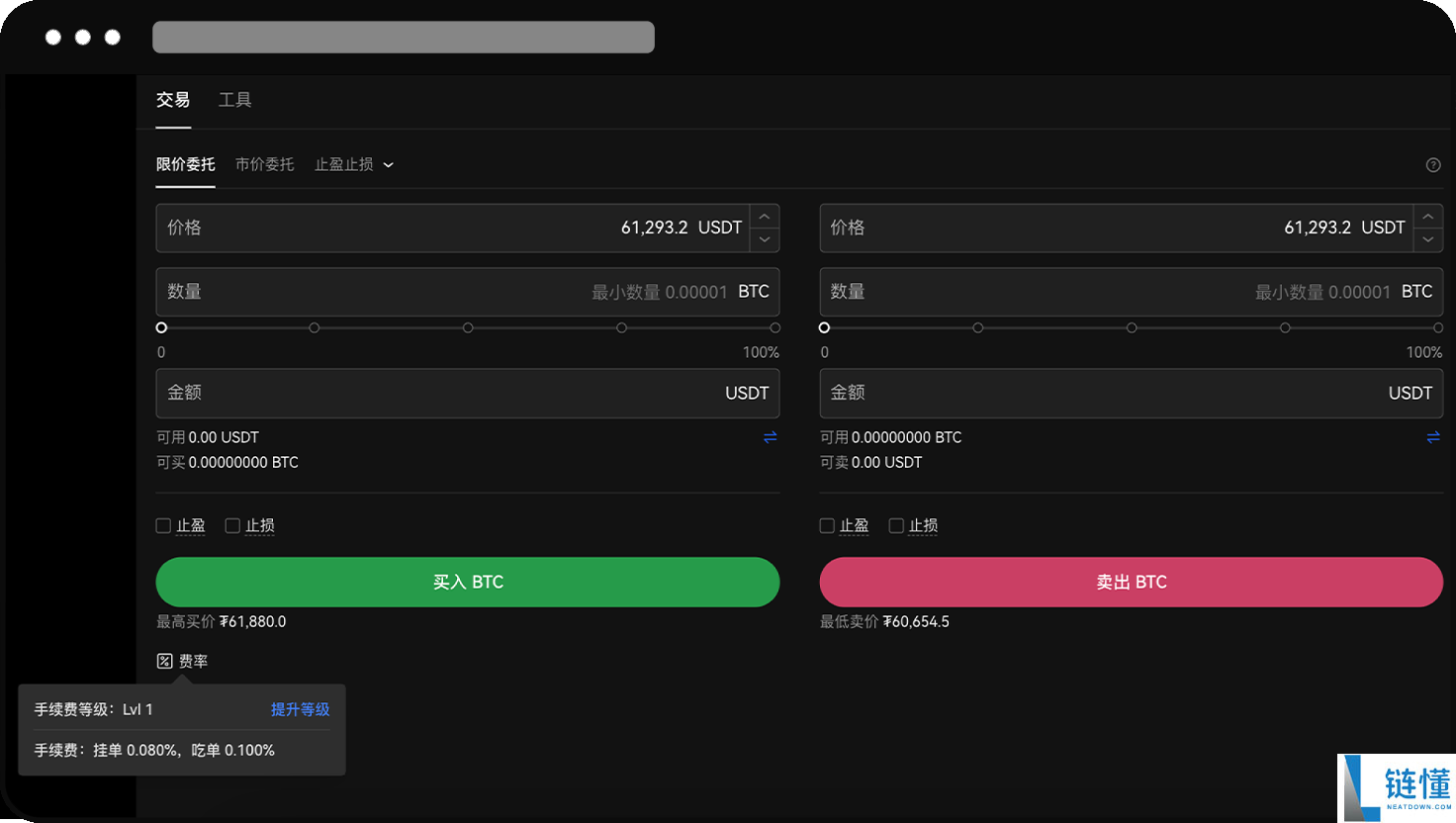Screen dimensions: 1456x823
Task: Click the blue swap icon on the buy side
Action: pos(771,436)
